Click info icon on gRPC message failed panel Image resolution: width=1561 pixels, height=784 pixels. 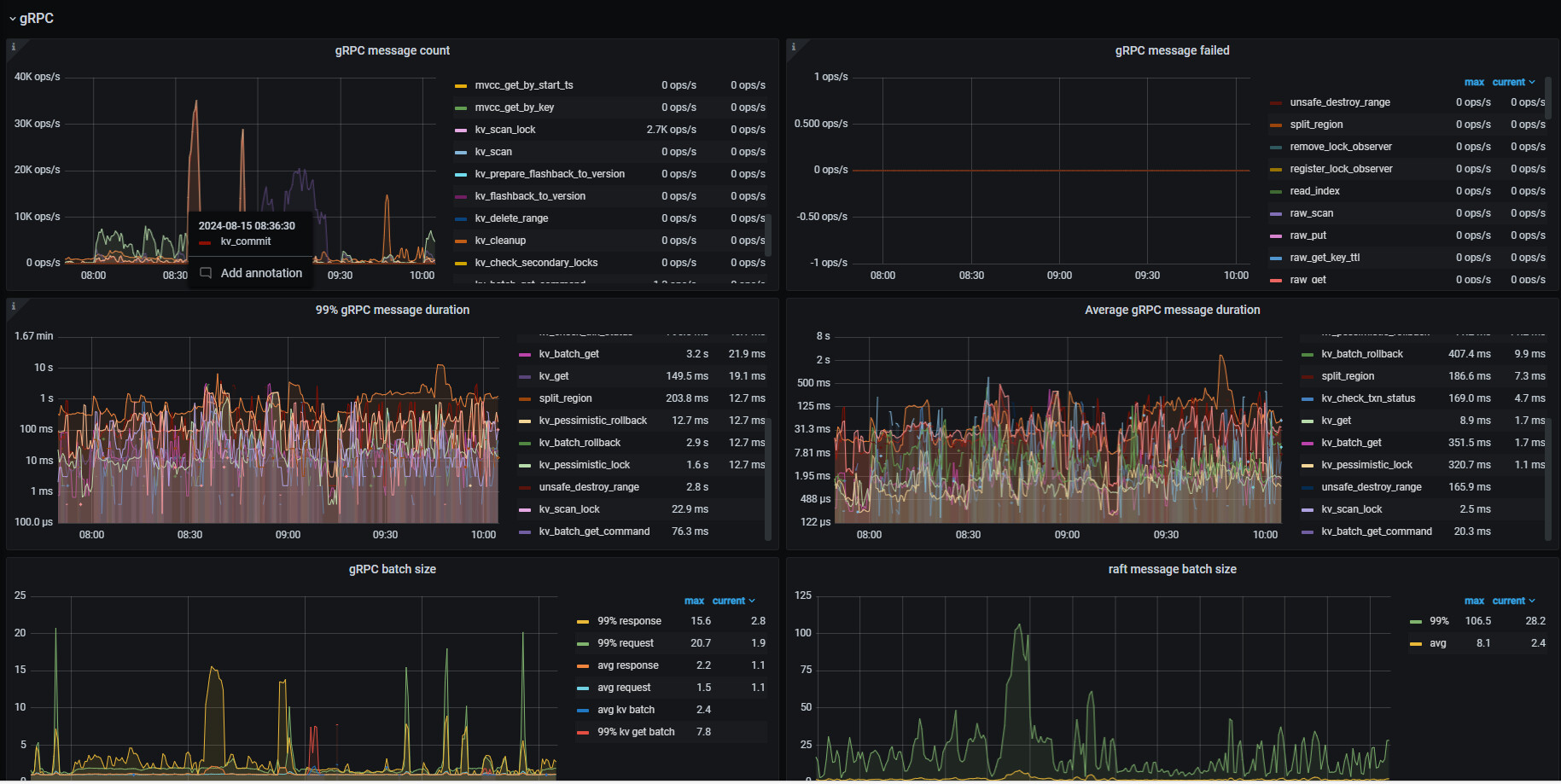[x=794, y=48]
